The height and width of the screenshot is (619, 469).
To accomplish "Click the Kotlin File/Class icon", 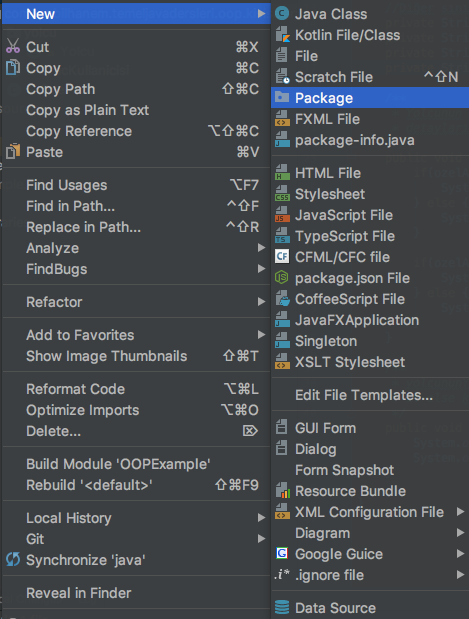I will (282, 35).
